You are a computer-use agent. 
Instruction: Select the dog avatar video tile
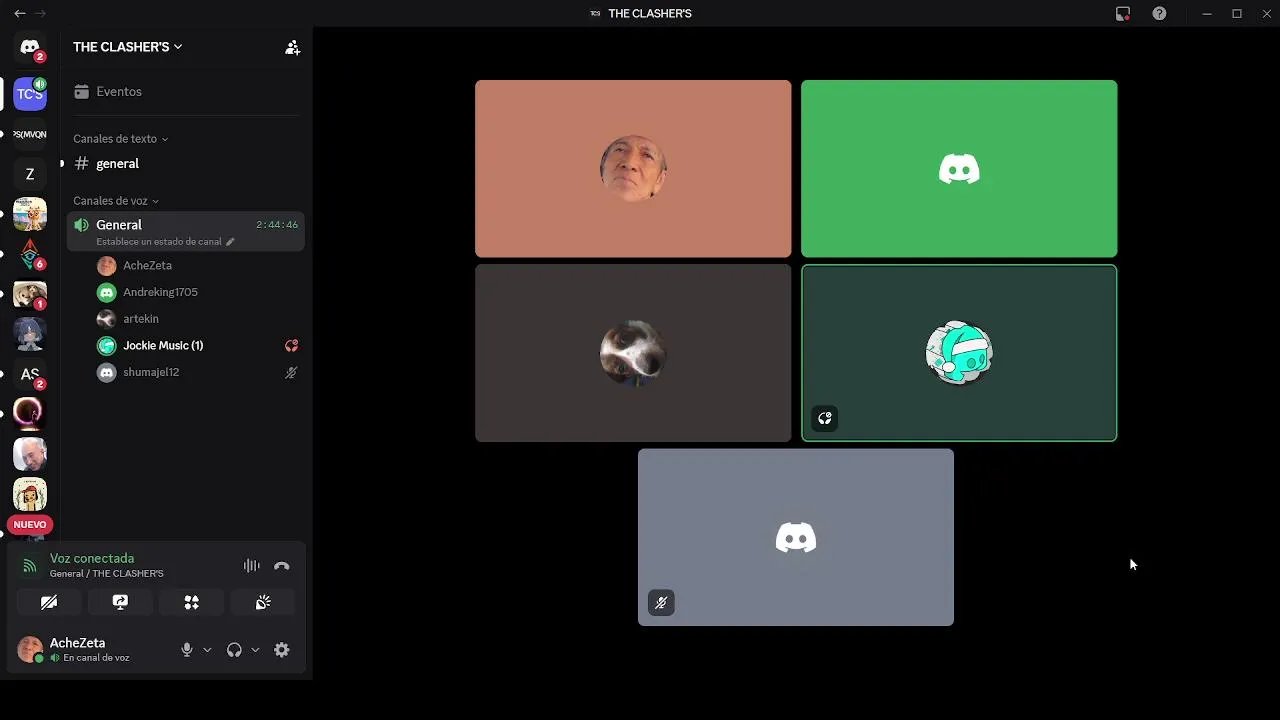[633, 353]
